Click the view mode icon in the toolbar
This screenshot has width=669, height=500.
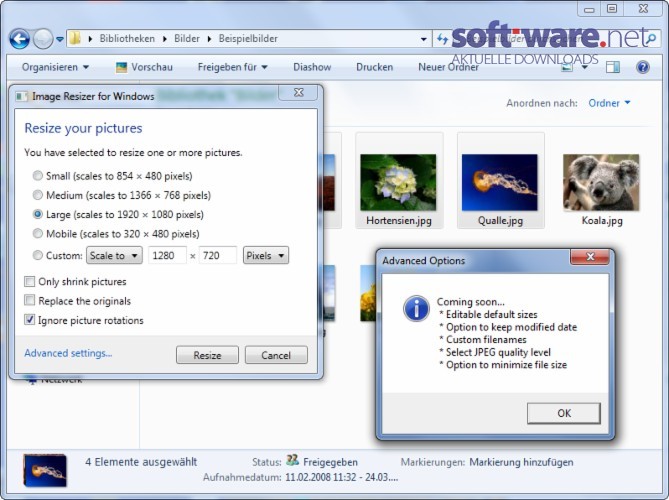567,67
